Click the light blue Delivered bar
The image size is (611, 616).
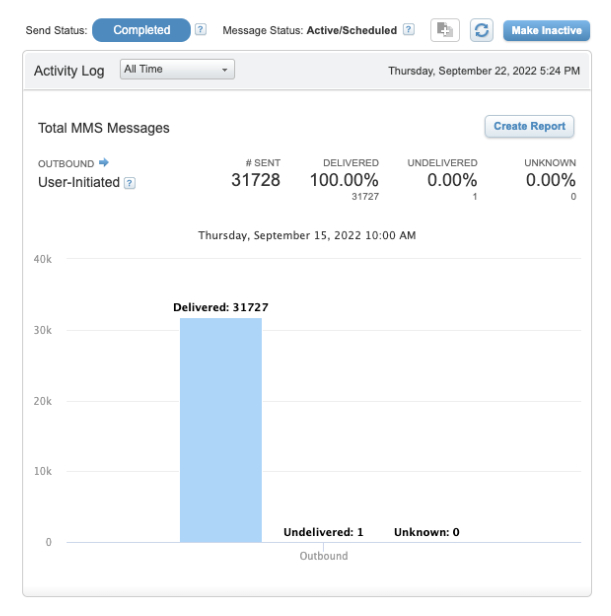pos(221,430)
